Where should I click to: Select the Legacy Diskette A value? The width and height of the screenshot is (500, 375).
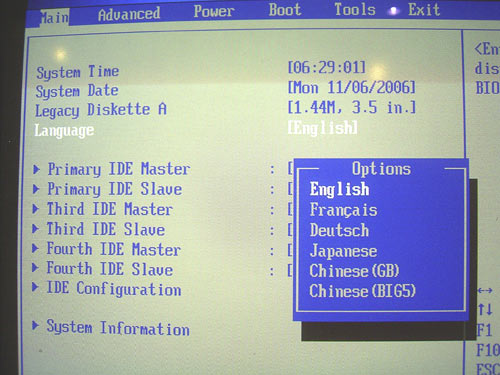click(x=352, y=107)
